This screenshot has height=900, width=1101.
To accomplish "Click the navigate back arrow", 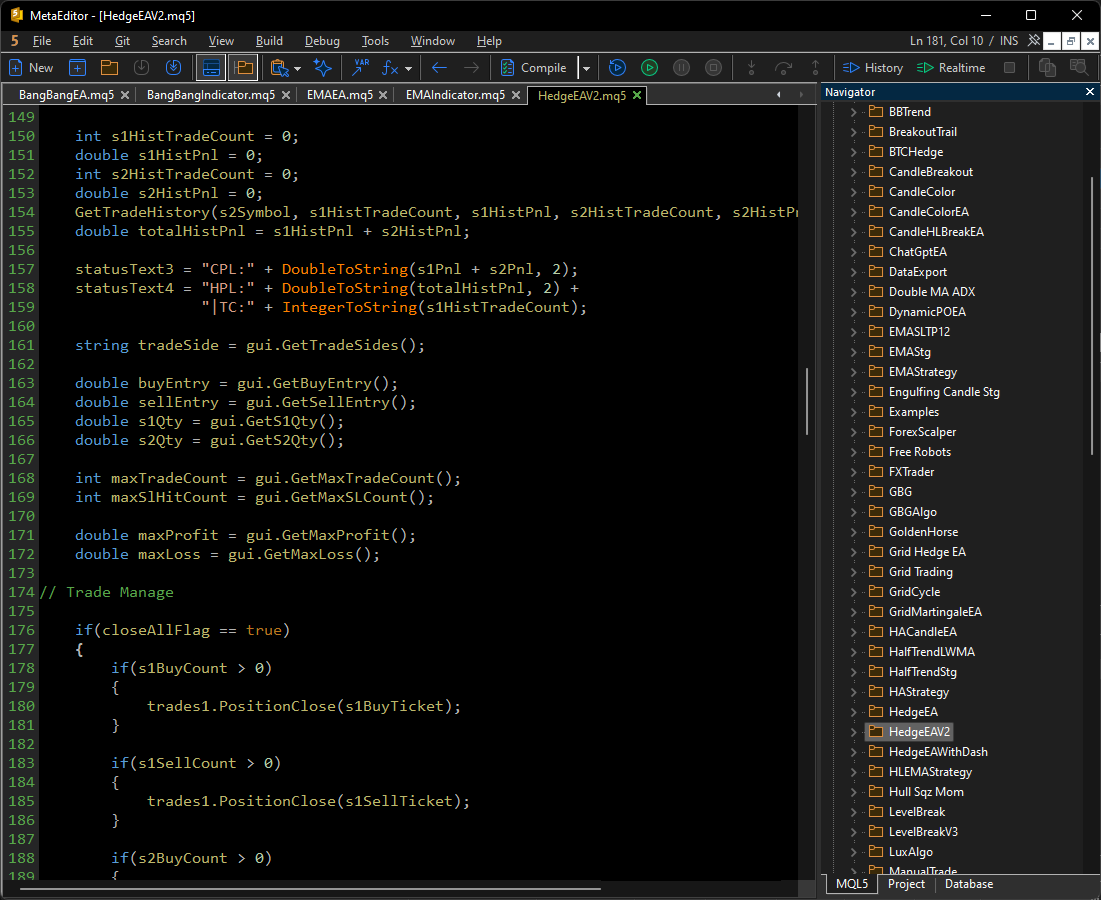I will point(440,68).
